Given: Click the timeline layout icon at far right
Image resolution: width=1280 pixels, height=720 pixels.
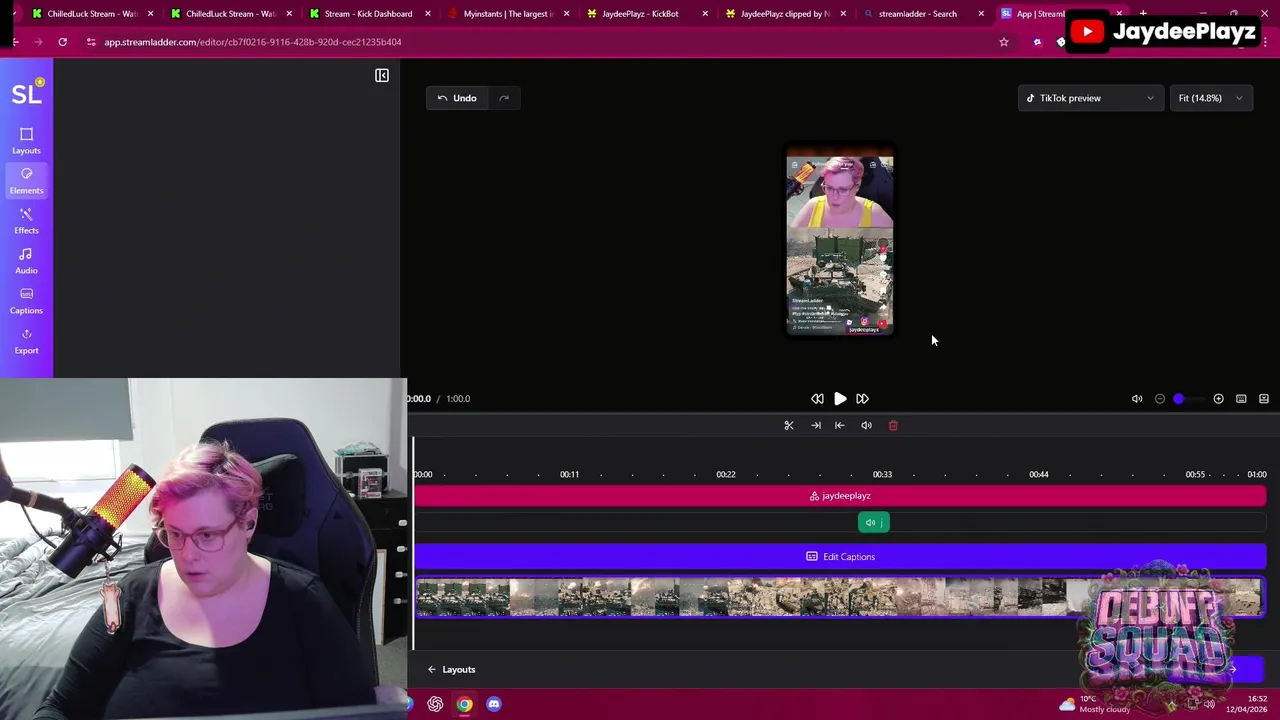Looking at the screenshot, I should point(1264,399).
